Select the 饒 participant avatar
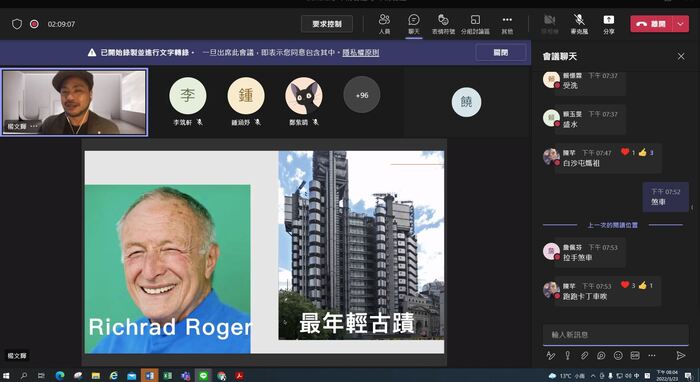This screenshot has height=382, width=700. [x=466, y=102]
